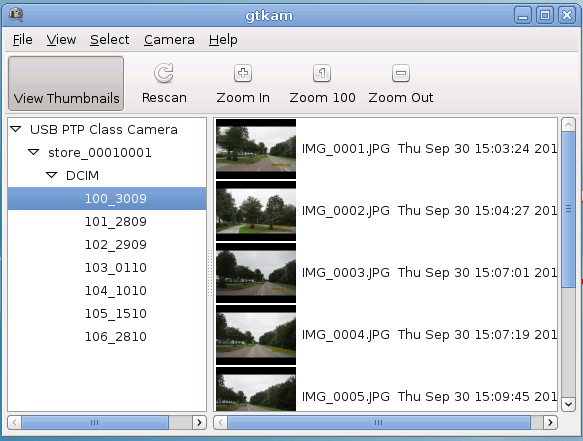Select the IMG_0001.JPG thumbnail
Image resolution: width=583 pixels, height=441 pixels.
pyautogui.click(x=256, y=149)
